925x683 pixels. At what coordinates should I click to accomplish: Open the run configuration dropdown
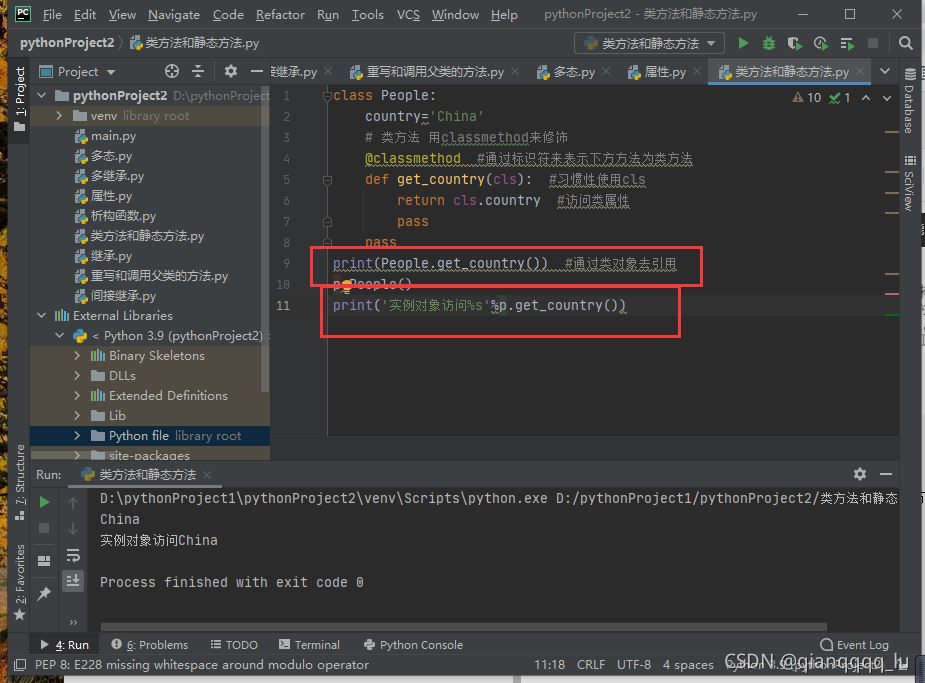coord(650,44)
